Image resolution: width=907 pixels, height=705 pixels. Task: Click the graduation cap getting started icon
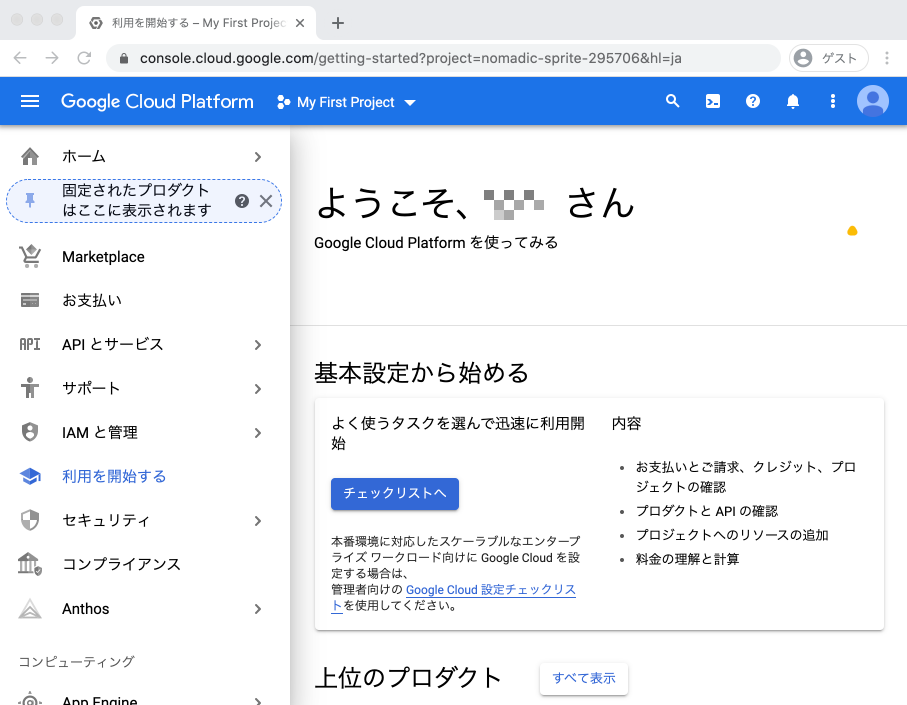[30, 476]
